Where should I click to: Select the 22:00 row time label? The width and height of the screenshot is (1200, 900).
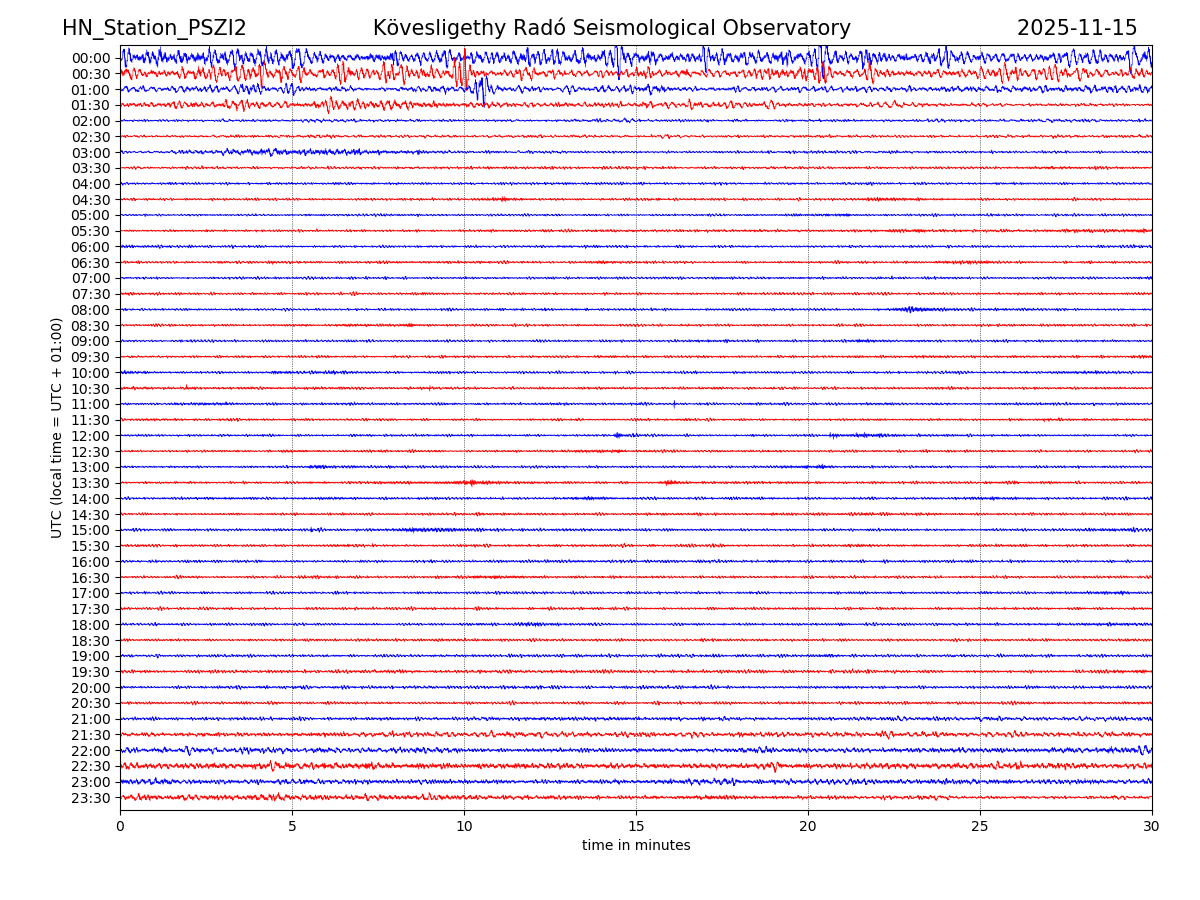coord(91,751)
